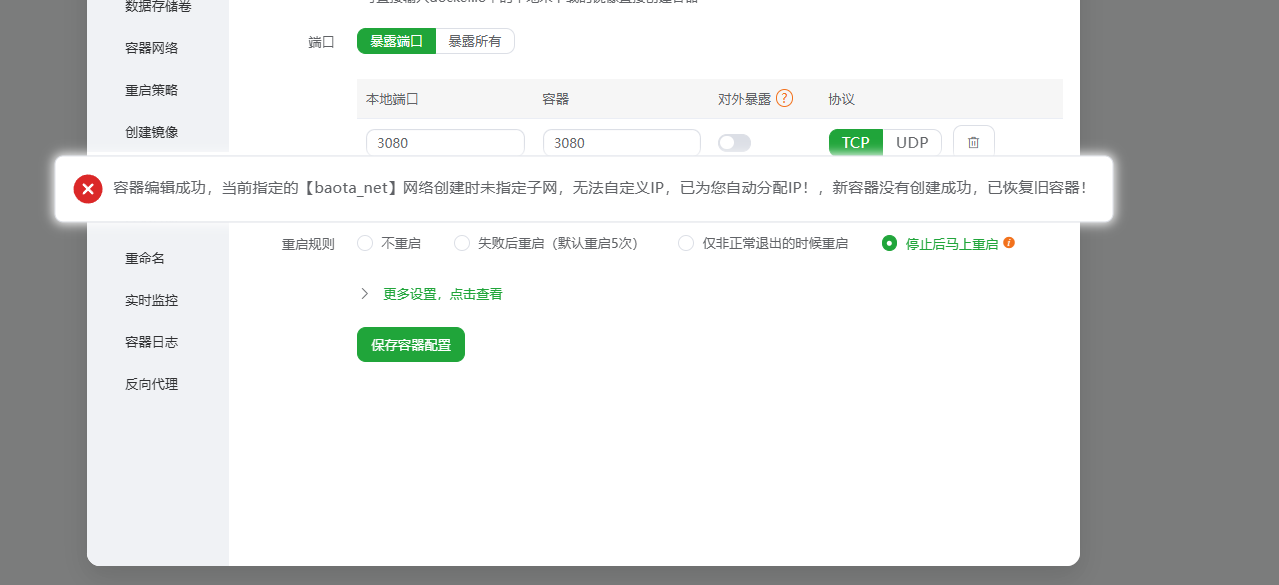This screenshot has height=585, width=1279.
Task: Click the help icon beside 对外暴露
Action: [x=784, y=98]
